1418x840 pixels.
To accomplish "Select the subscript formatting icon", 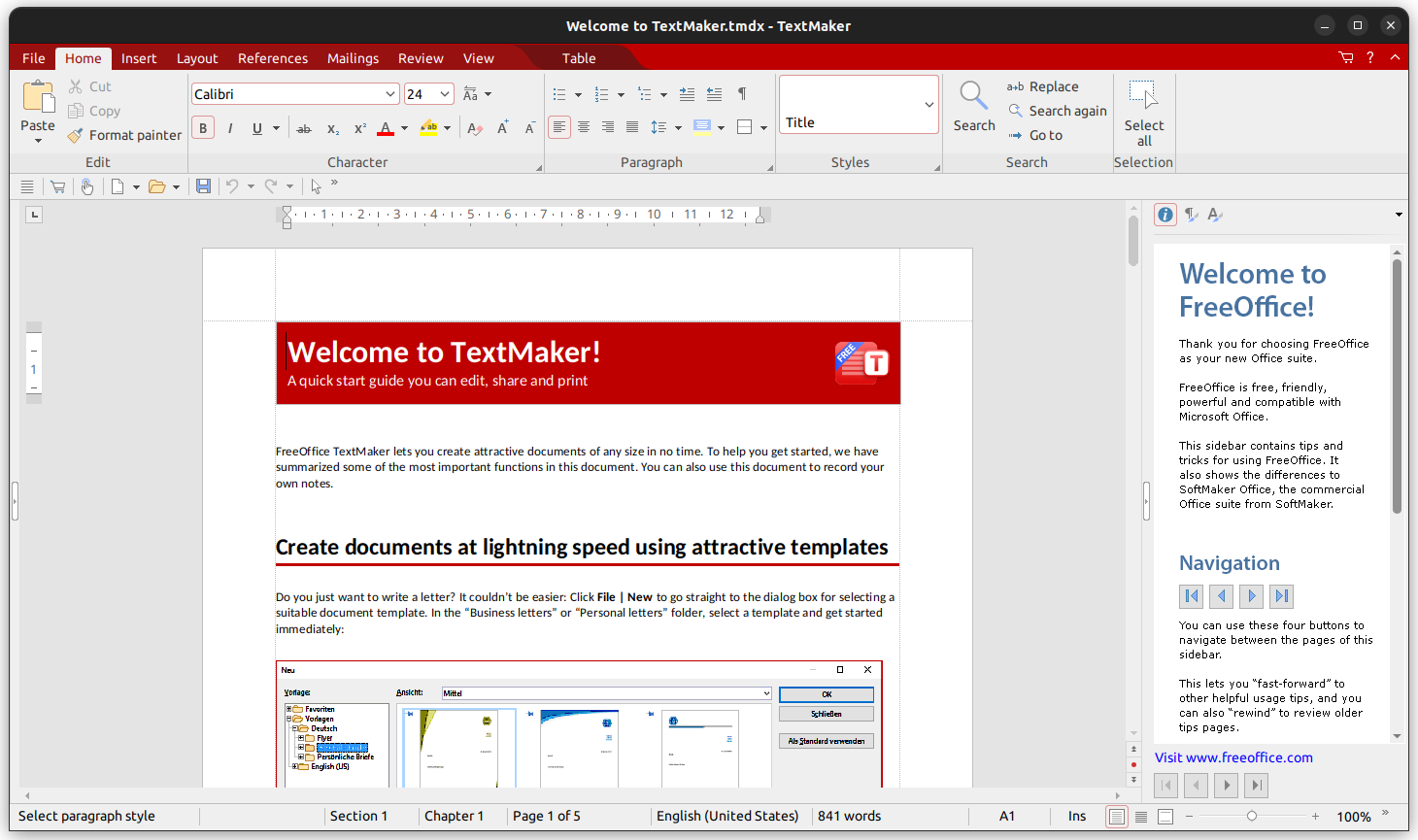I will (332, 127).
